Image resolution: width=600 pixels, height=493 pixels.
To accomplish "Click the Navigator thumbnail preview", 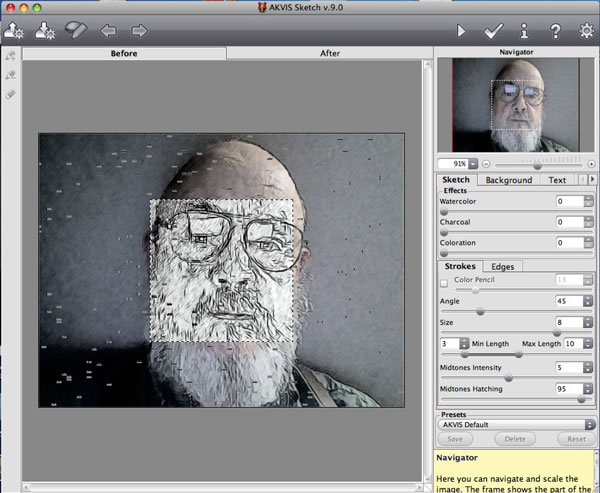I will click(x=516, y=105).
